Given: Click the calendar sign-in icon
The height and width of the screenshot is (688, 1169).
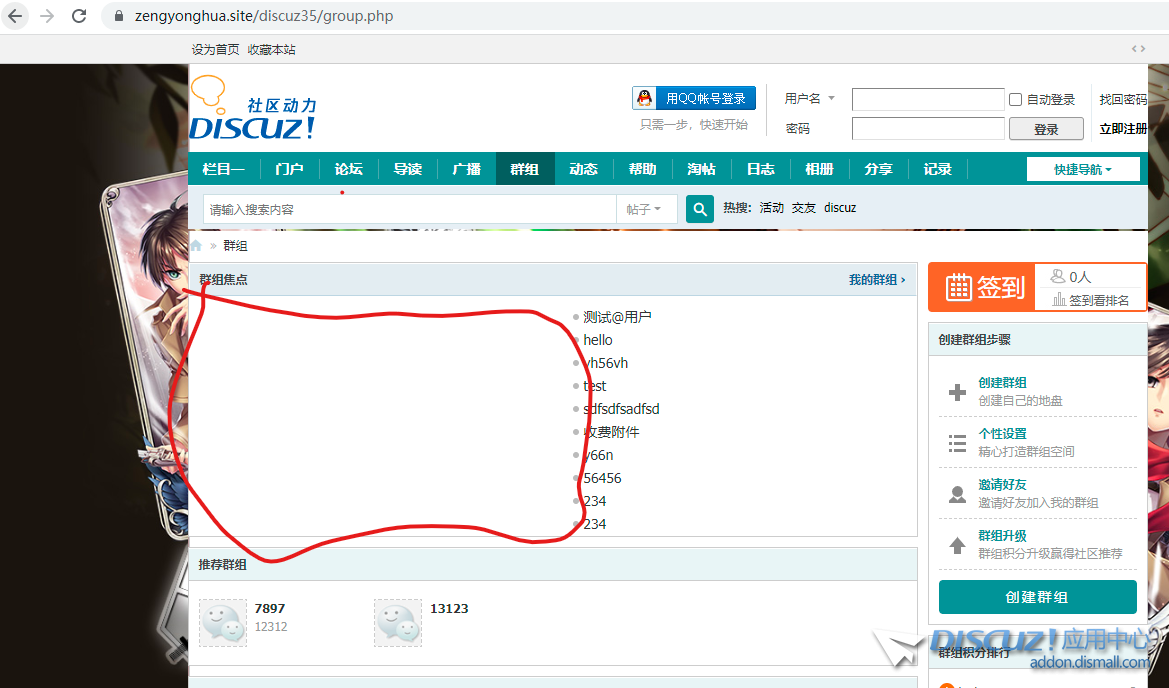Looking at the screenshot, I should click(958, 287).
